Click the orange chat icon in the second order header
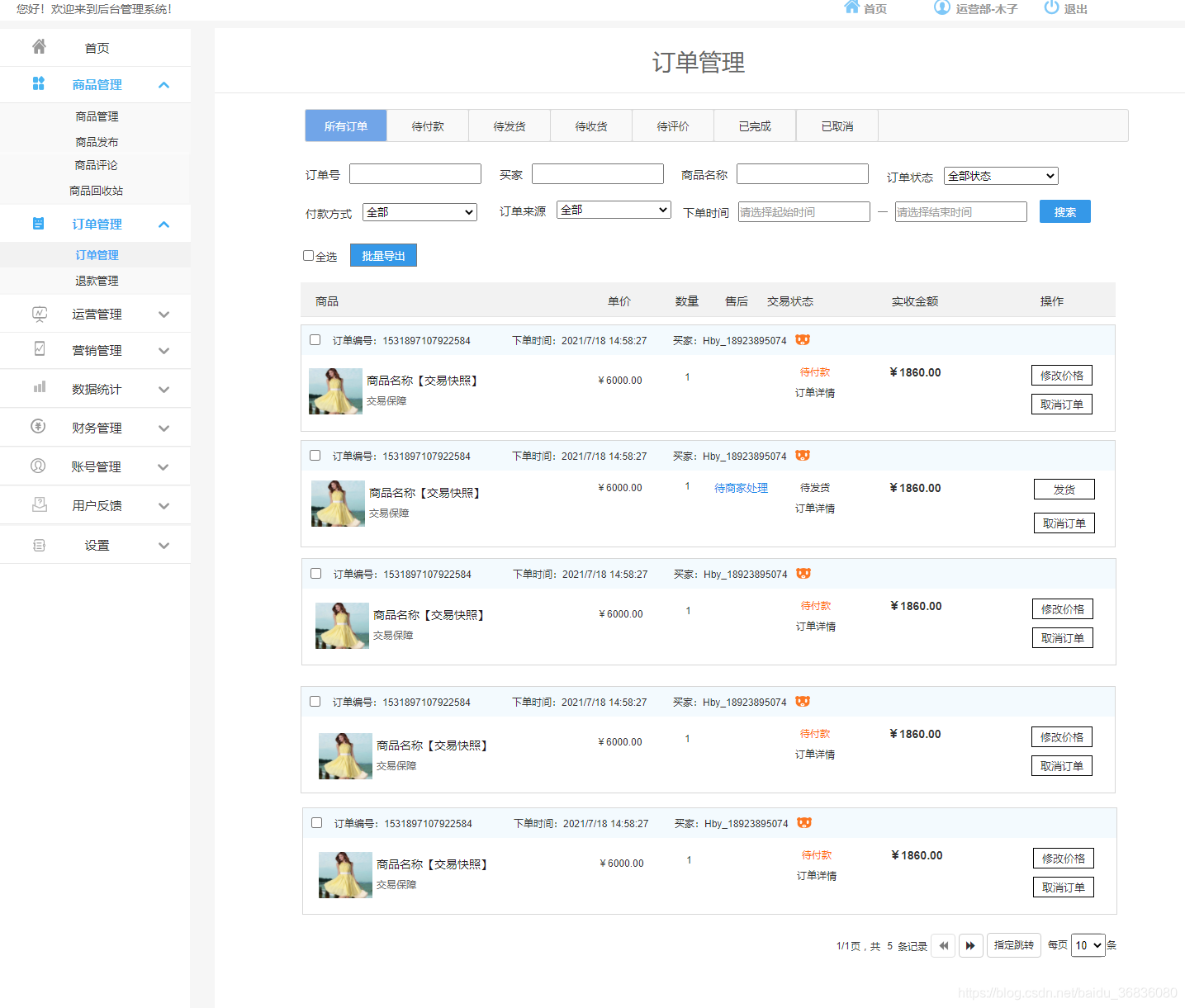1185x1008 pixels. 803,455
